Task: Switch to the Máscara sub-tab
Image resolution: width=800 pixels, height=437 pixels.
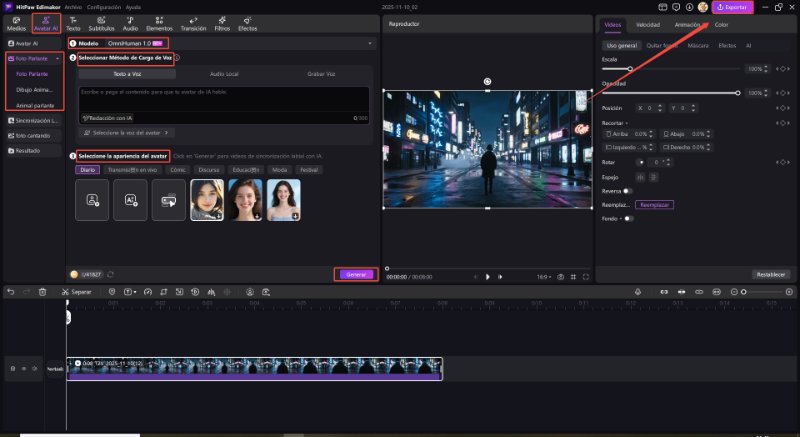Action: 697,45
